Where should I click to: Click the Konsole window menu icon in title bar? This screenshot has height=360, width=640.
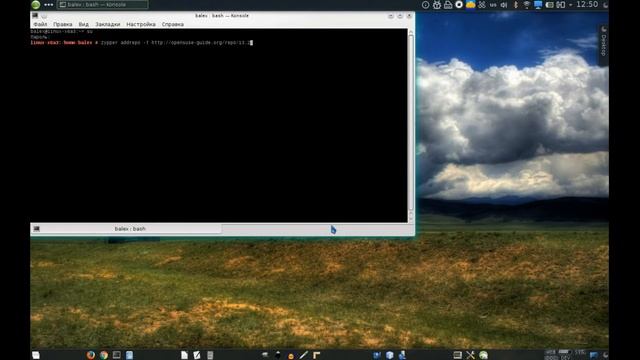point(35,16)
